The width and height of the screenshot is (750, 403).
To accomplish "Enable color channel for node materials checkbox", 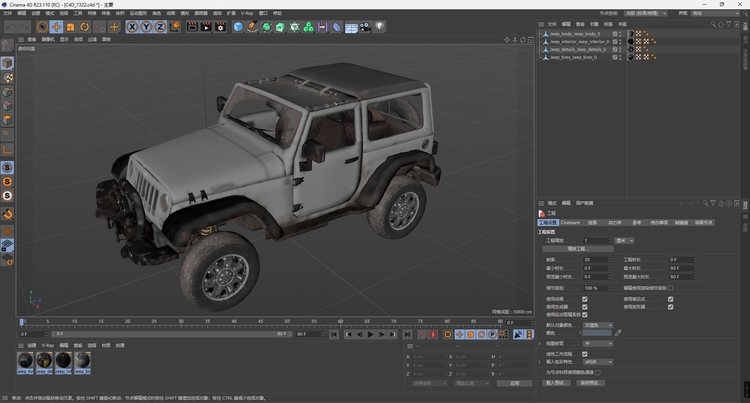I will pos(598,372).
